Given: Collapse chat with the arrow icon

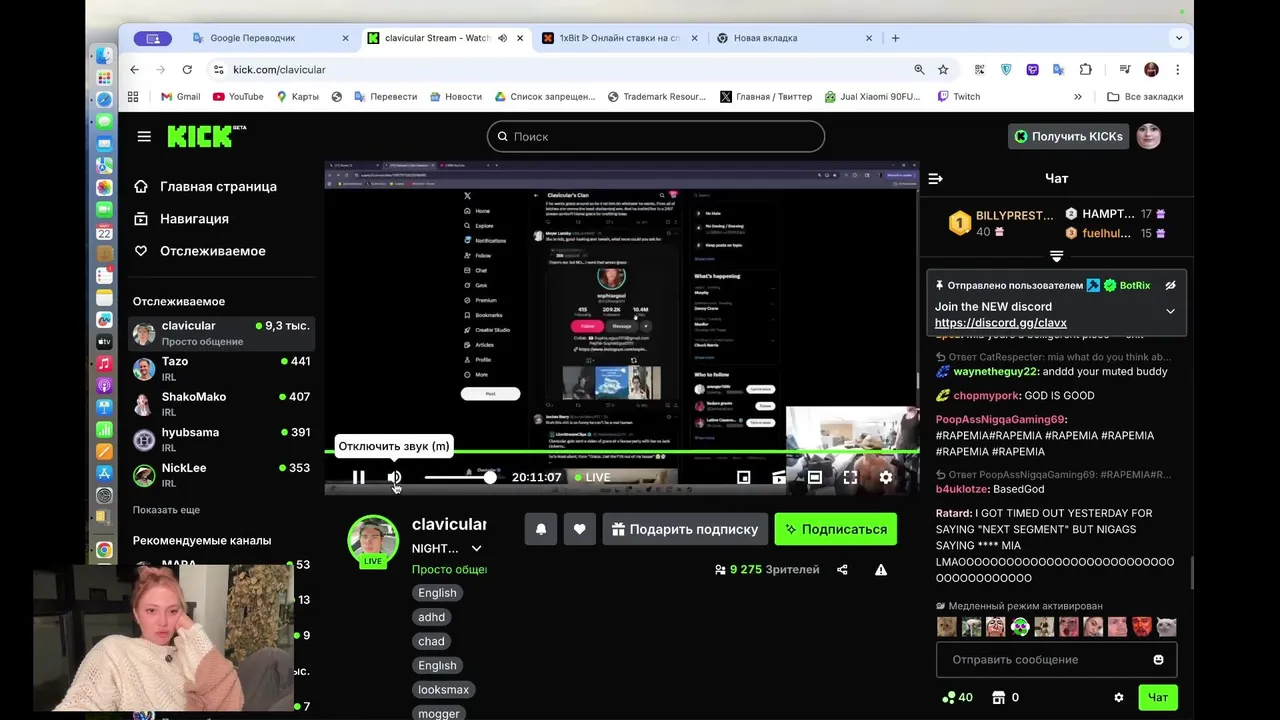Looking at the screenshot, I should [935, 179].
